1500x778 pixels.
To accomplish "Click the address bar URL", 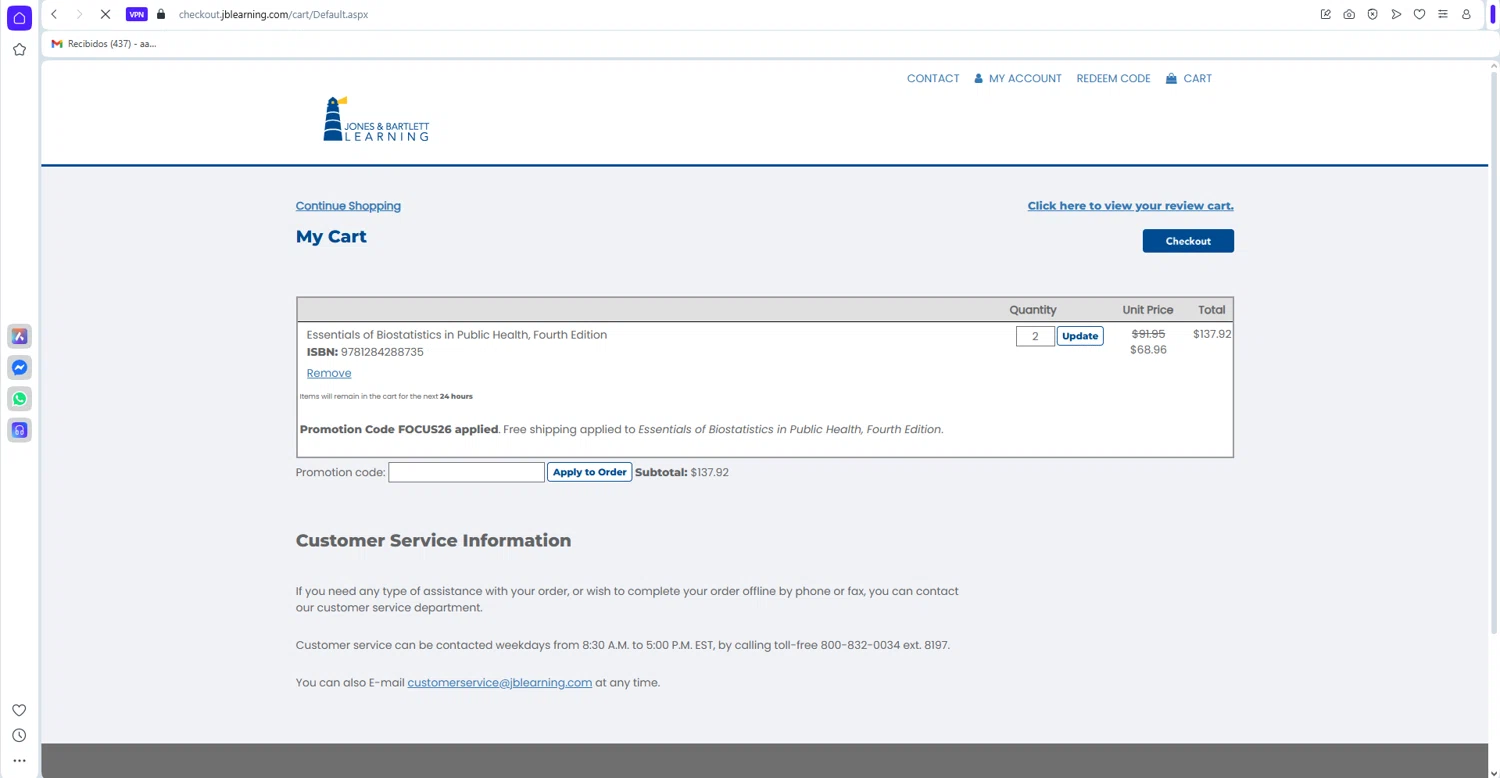I will tap(273, 15).
